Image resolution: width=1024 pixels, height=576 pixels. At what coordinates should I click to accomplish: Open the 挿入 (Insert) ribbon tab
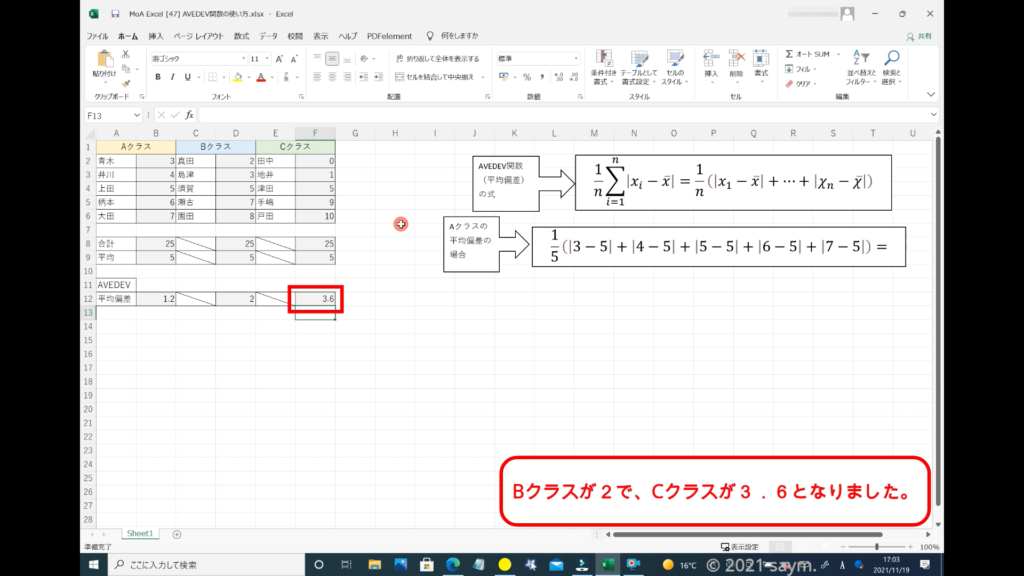pos(156,35)
